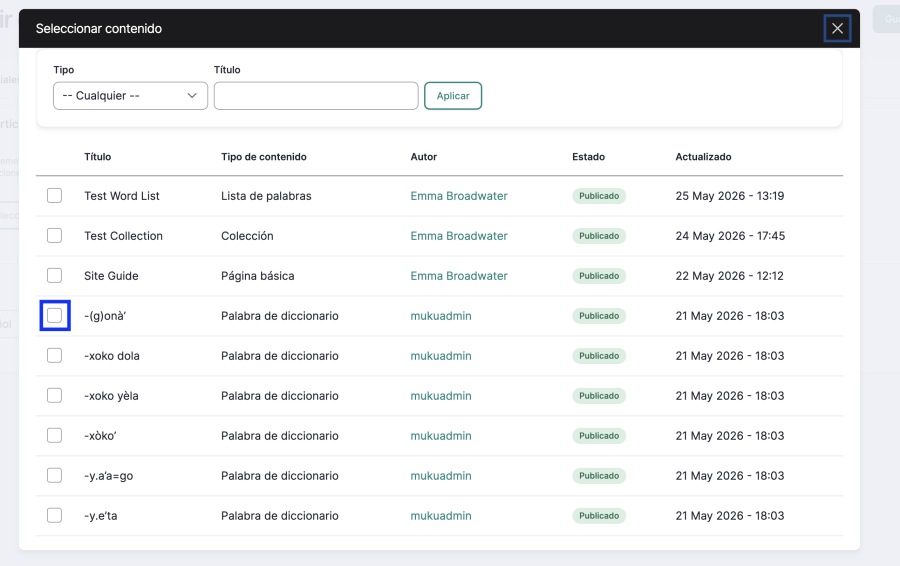Check the Site Guide row
This screenshot has width=900, height=566.
(x=55, y=276)
